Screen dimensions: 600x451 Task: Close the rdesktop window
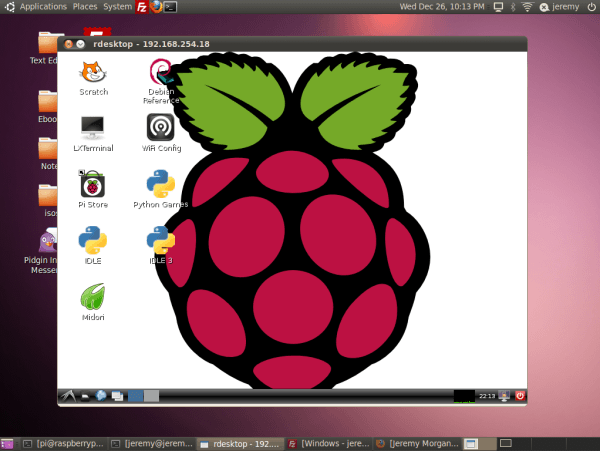pyautogui.click(x=69, y=44)
